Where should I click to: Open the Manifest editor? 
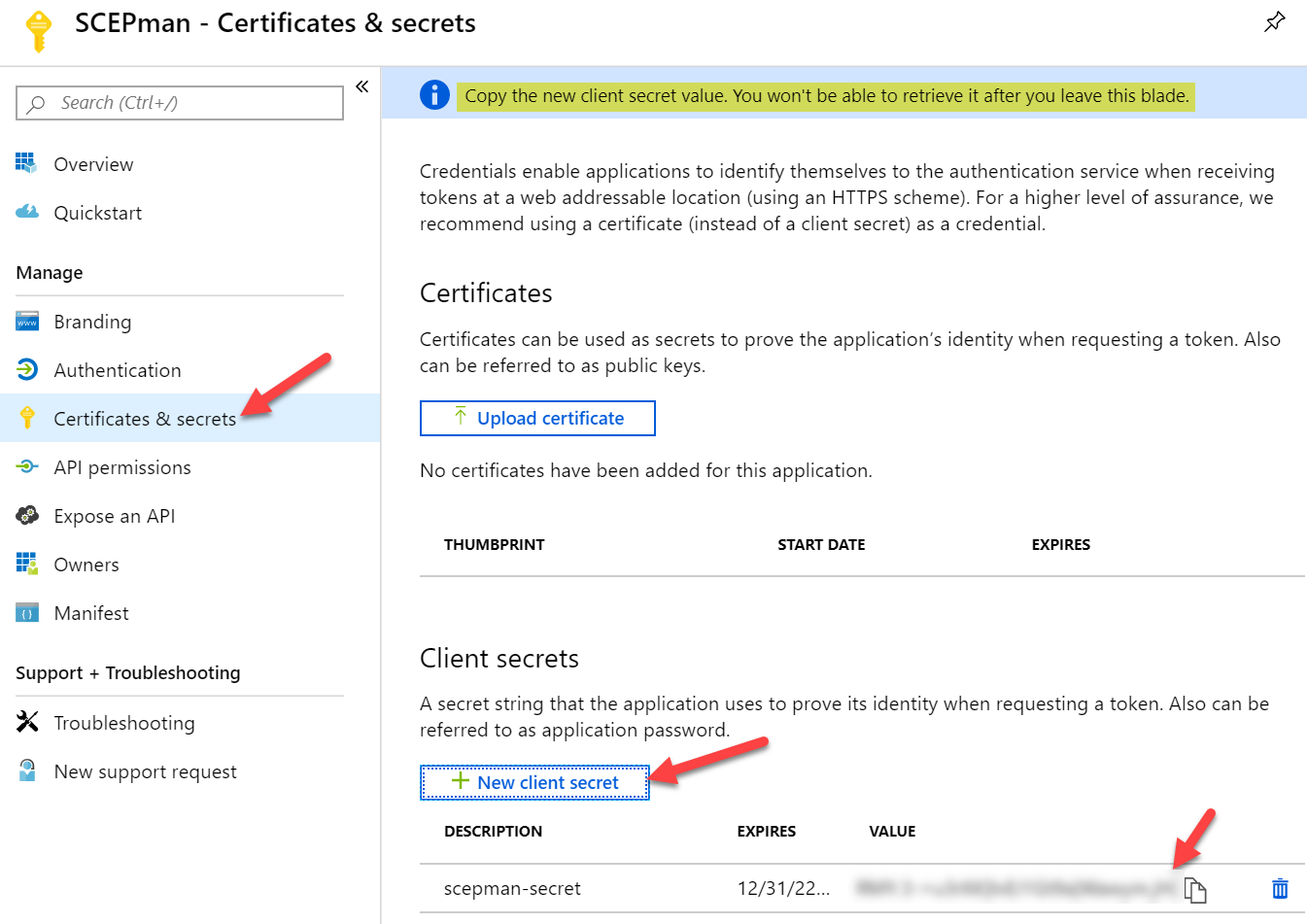[x=91, y=613]
